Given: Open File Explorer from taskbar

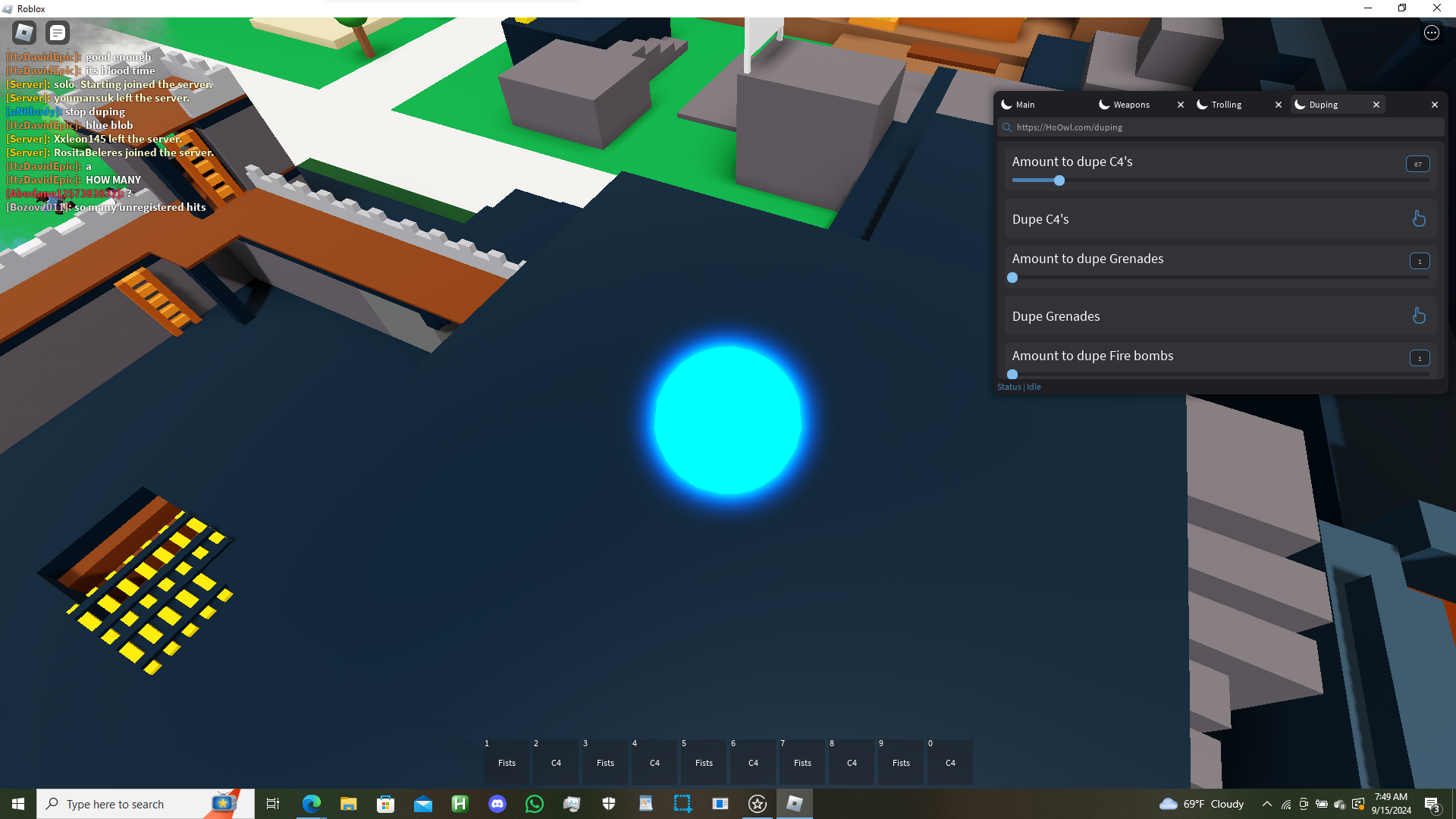Looking at the screenshot, I should tap(349, 804).
